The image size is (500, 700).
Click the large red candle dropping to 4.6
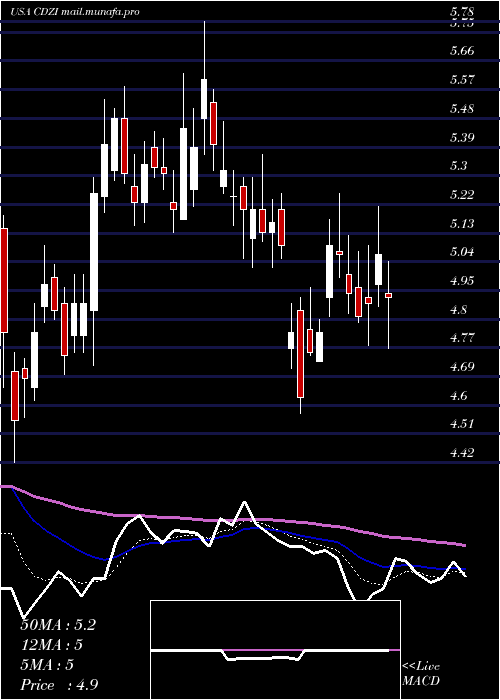pos(300,354)
